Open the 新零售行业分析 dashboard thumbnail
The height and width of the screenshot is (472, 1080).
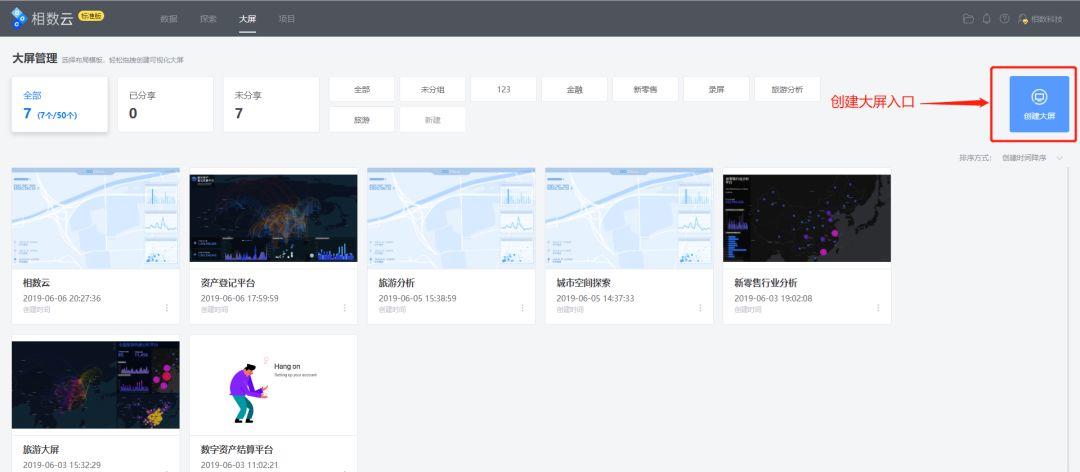tap(807, 218)
